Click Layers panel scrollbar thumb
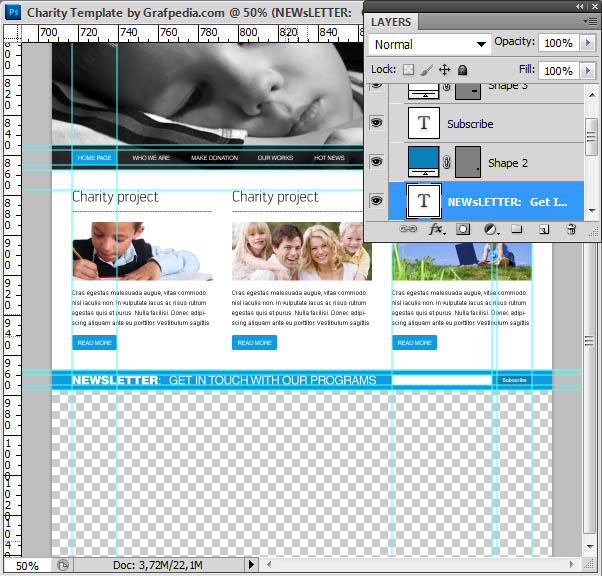 591,136
